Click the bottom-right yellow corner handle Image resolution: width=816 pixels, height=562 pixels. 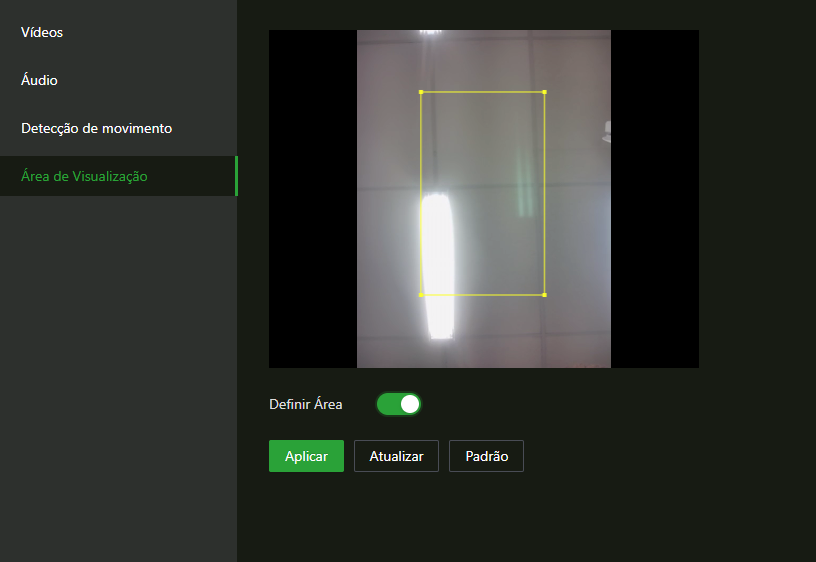click(x=544, y=295)
